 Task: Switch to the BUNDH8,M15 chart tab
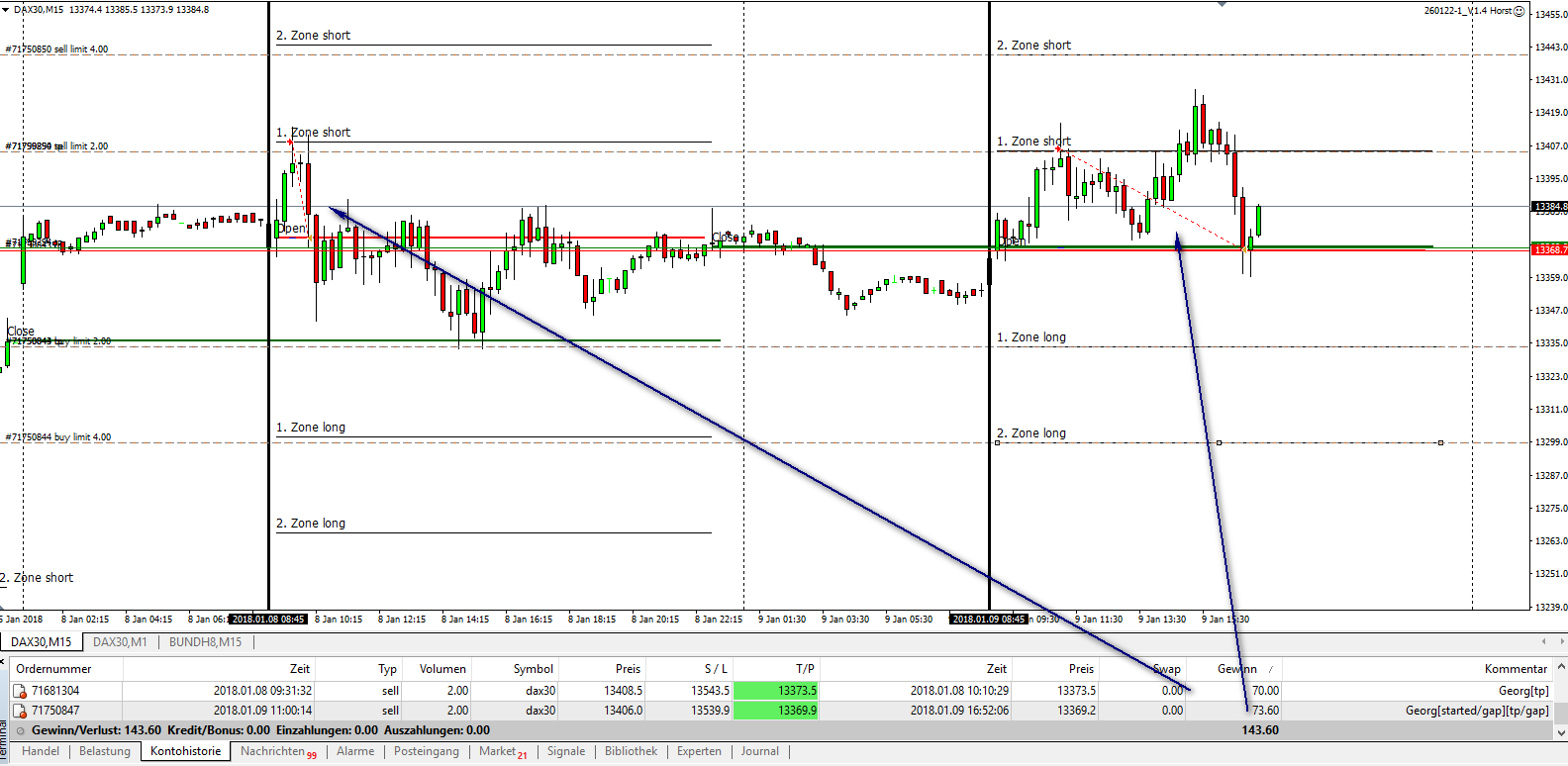(x=205, y=642)
